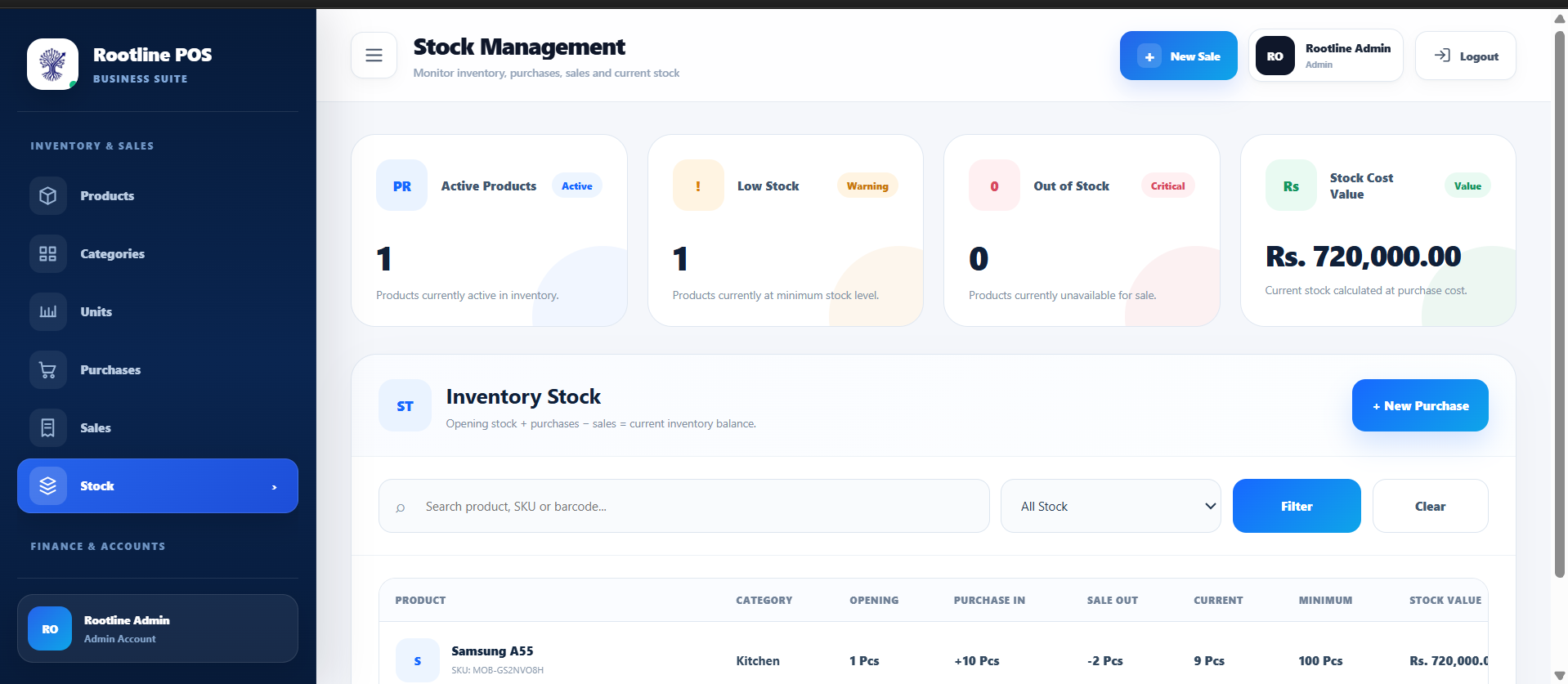
Task: Click the Critical badge on Out of Stock
Action: point(1167,186)
